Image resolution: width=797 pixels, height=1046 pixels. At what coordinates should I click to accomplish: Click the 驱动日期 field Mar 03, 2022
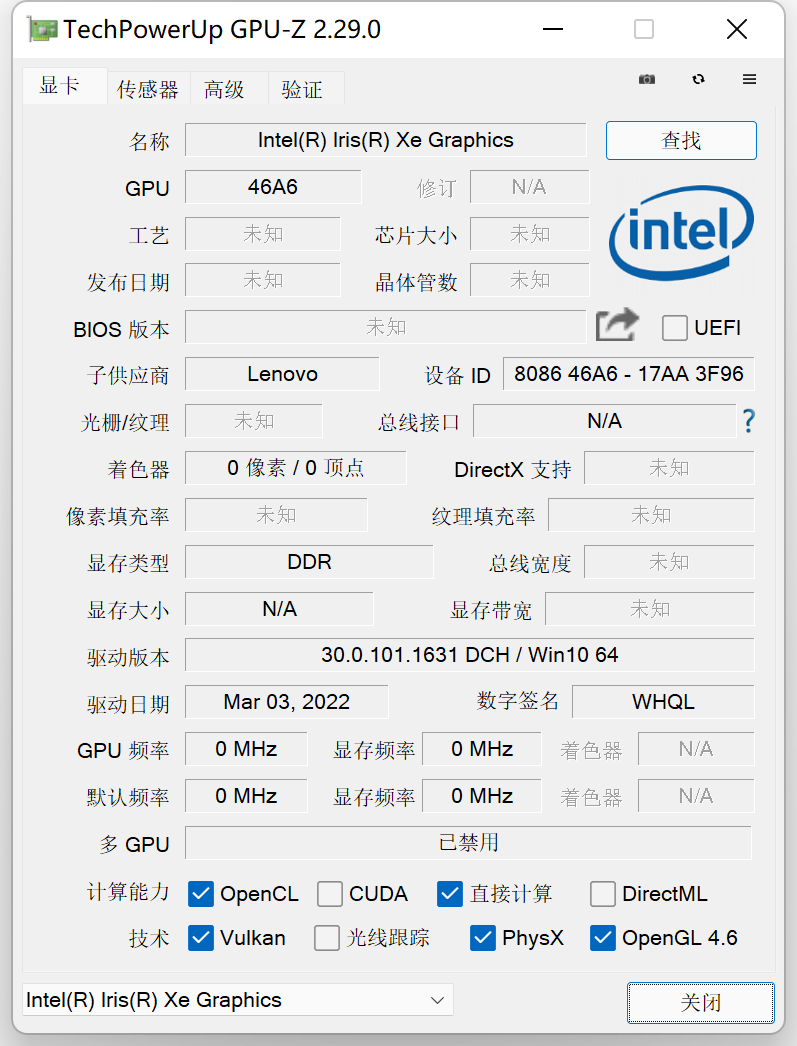click(x=287, y=702)
